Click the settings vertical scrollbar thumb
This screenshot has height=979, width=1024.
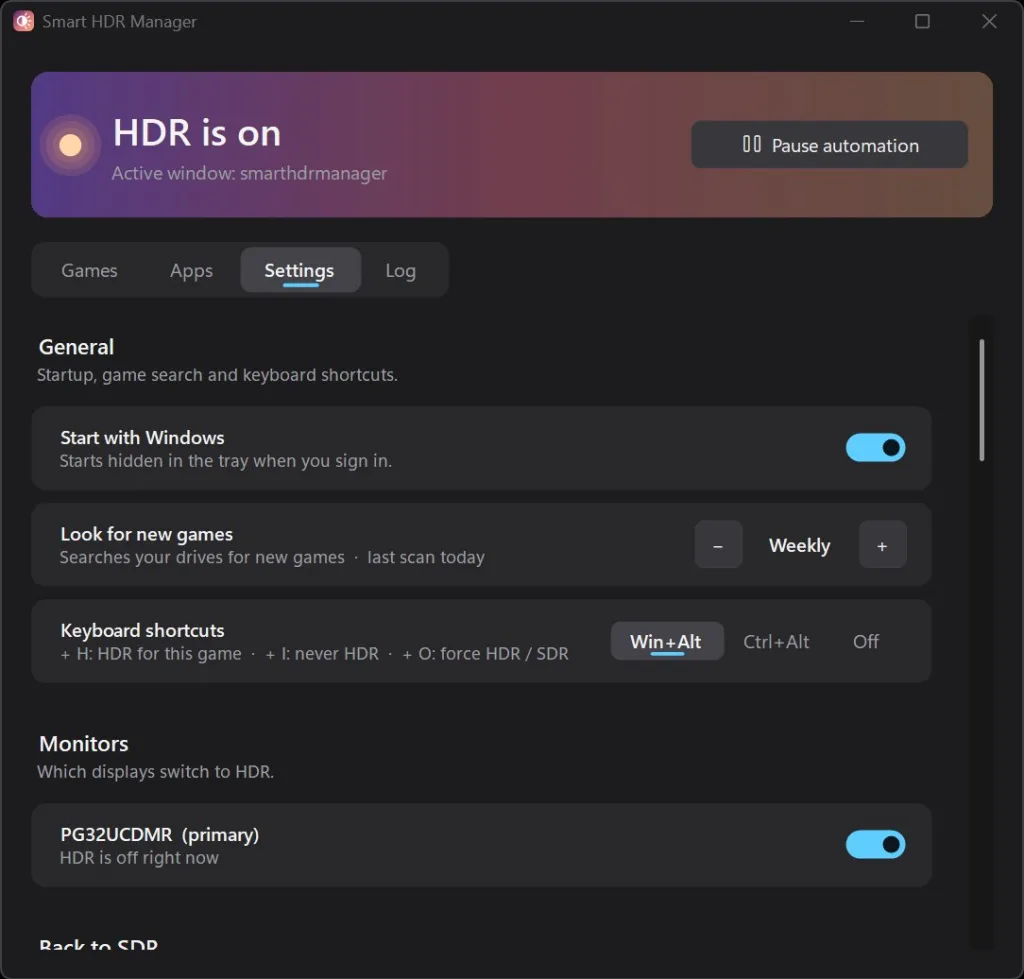982,400
